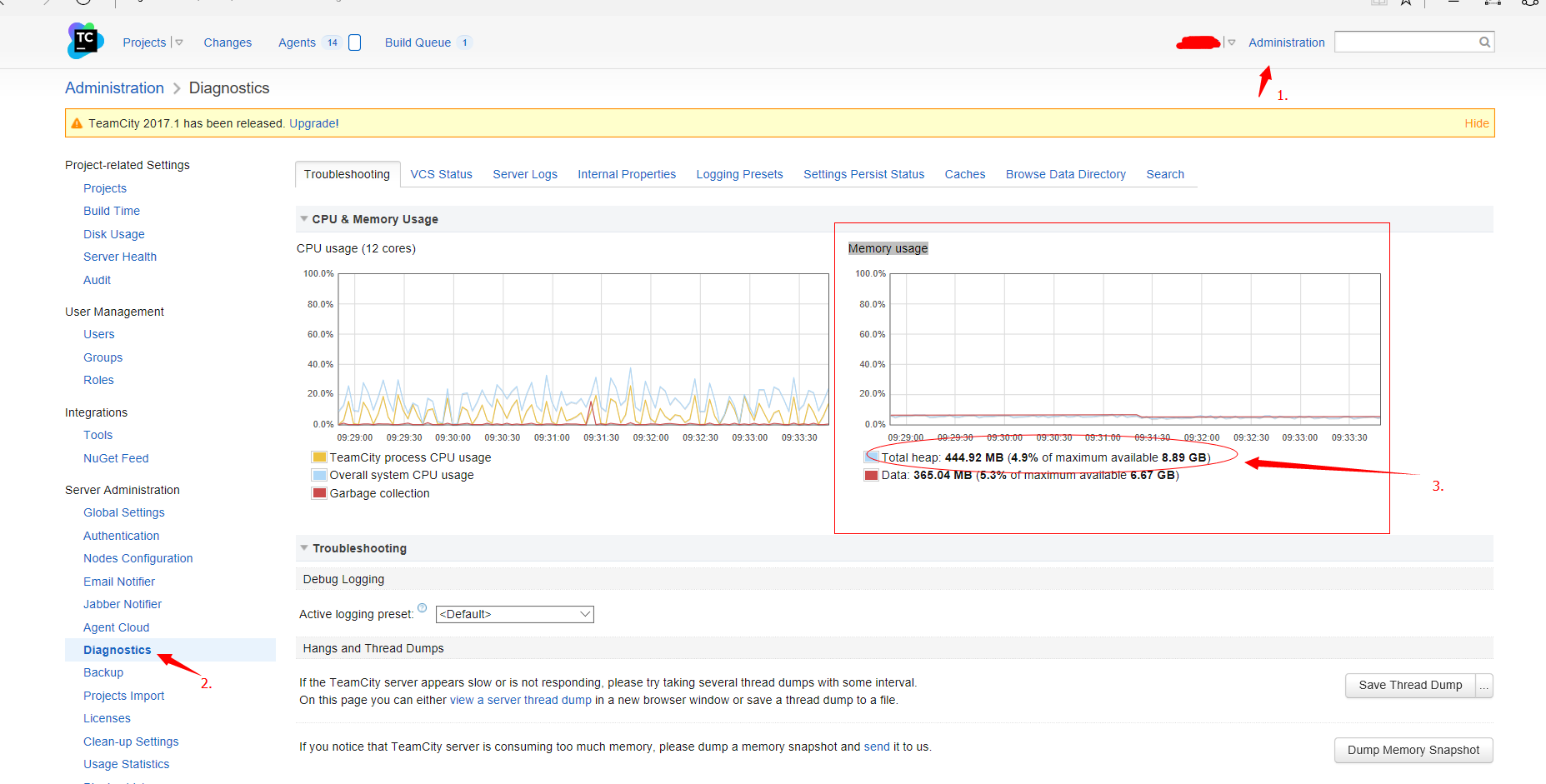Open the Changes page
Image resolution: width=1546 pixels, height=784 pixels.
tap(228, 42)
